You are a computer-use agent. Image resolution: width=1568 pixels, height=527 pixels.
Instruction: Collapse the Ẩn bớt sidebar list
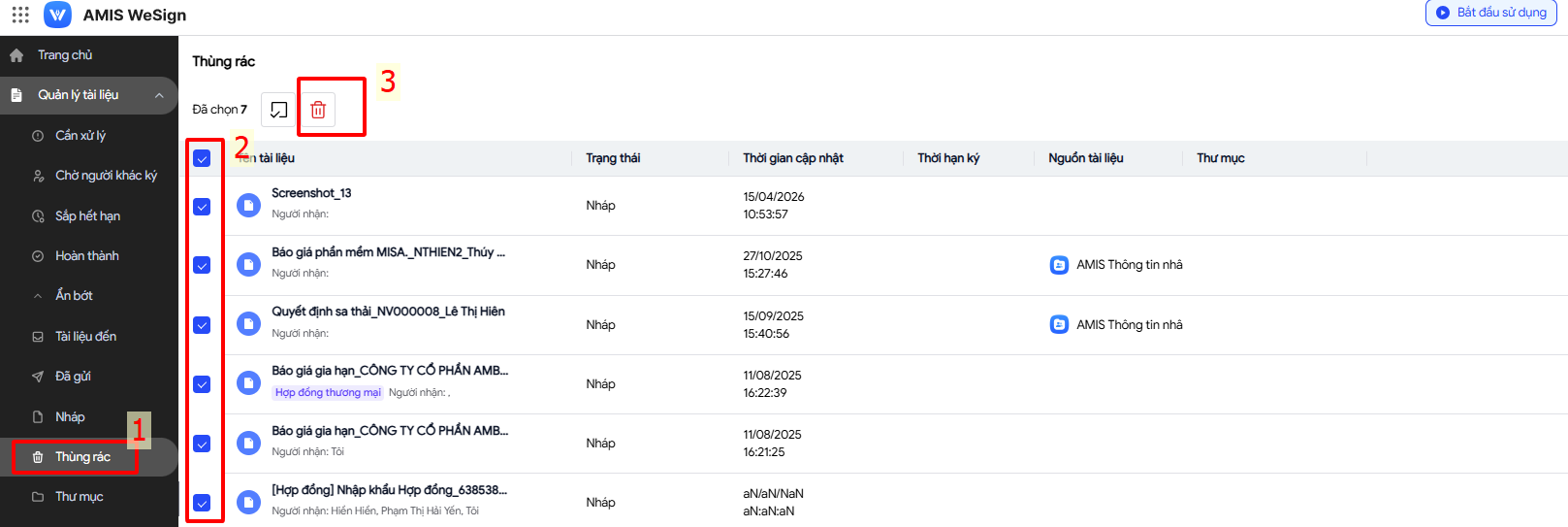pos(38,296)
